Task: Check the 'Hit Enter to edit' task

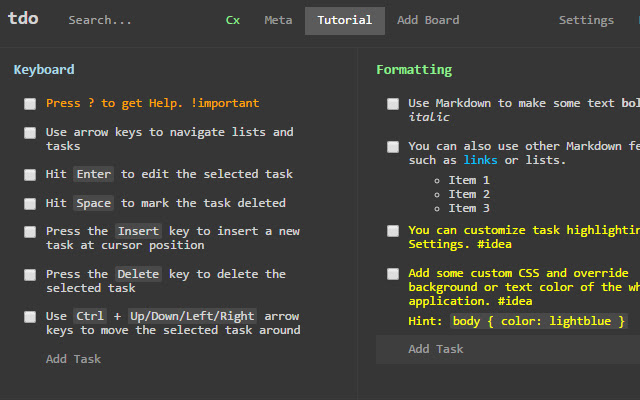Action: click(x=30, y=175)
